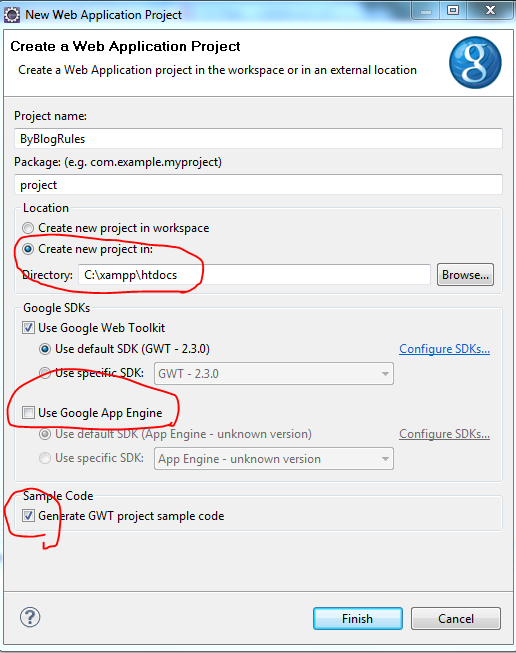Open Configure SDKs... link for GWT
This screenshot has height=653, width=516.
444,349
